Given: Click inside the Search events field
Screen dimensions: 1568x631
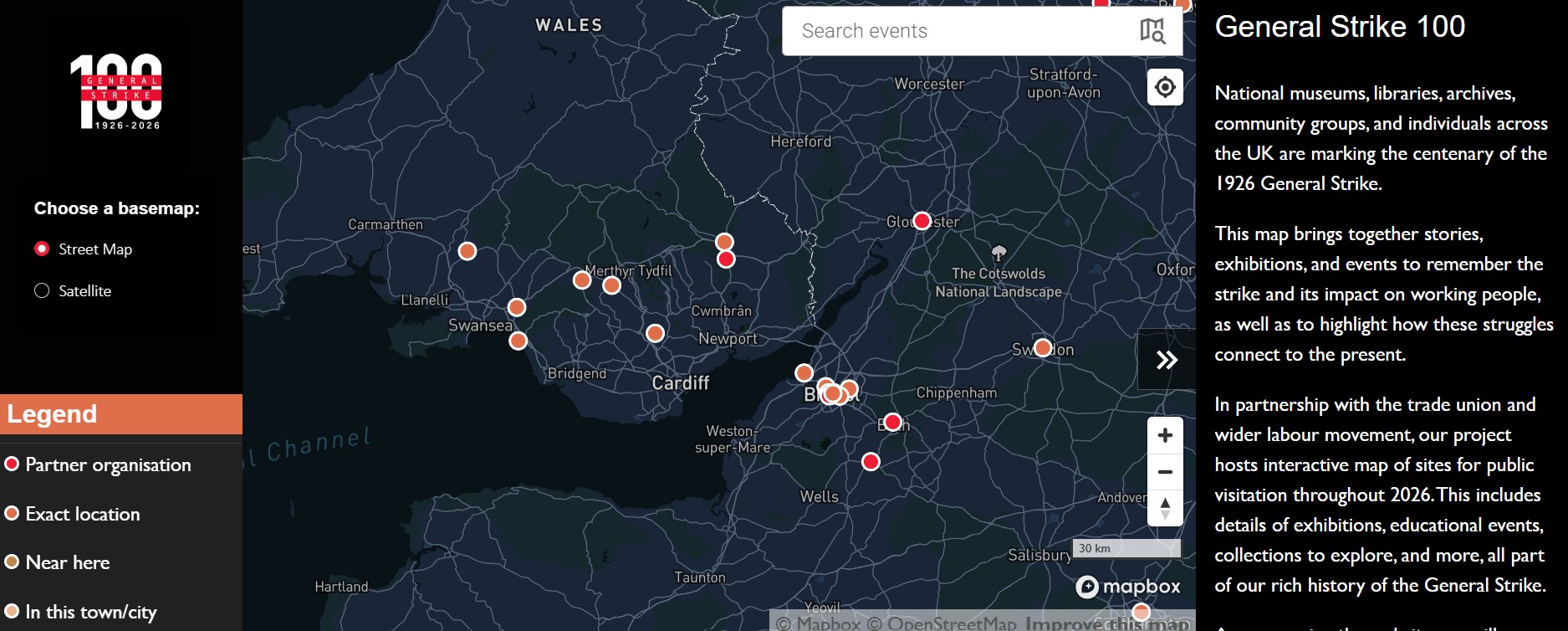Looking at the screenshot, I should pos(953,31).
